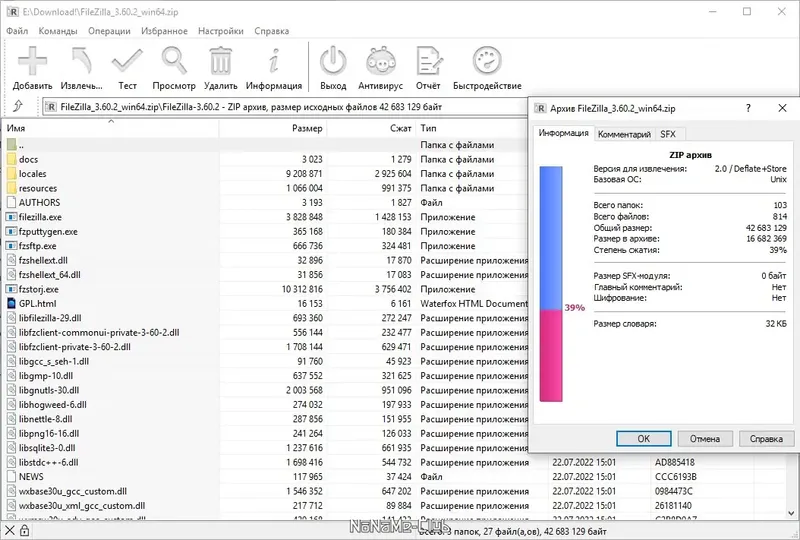Click the filezilla.exe application icon
The width and height of the screenshot is (800, 540).
[11, 217]
